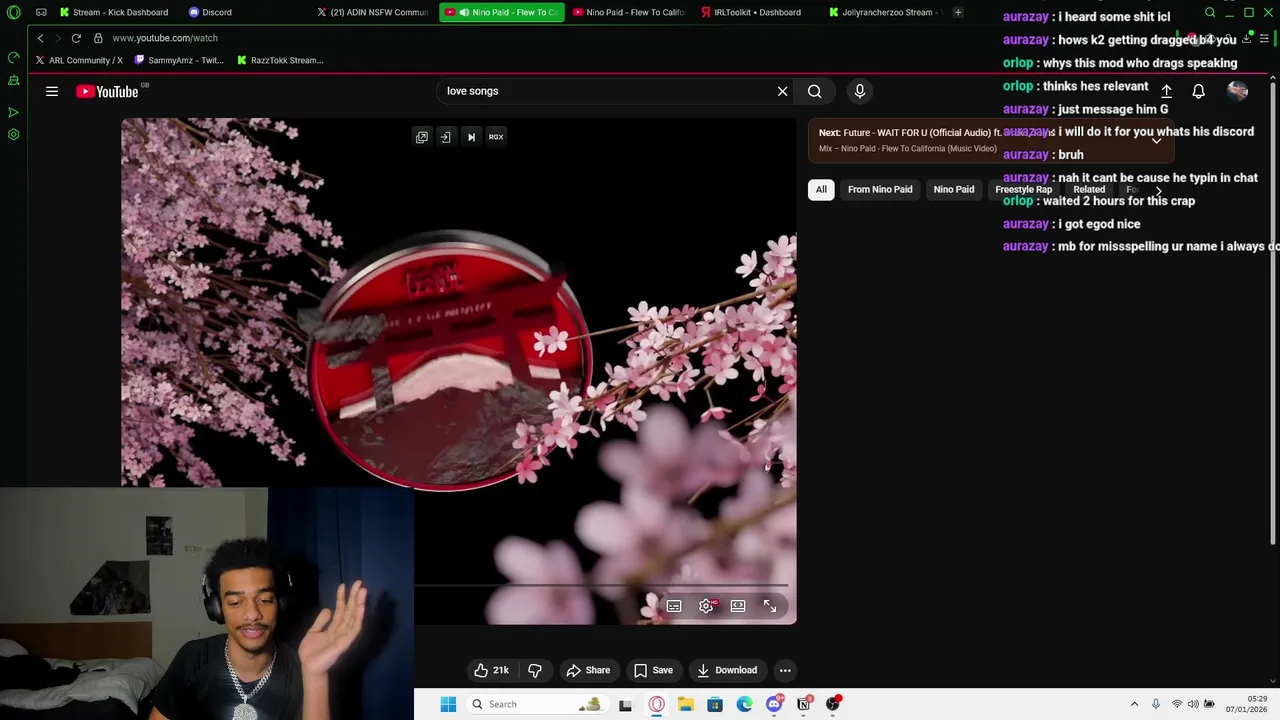Switch to the second Nino Paid tab
Screen dimensions: 1280x720
(x=628, y=12)
